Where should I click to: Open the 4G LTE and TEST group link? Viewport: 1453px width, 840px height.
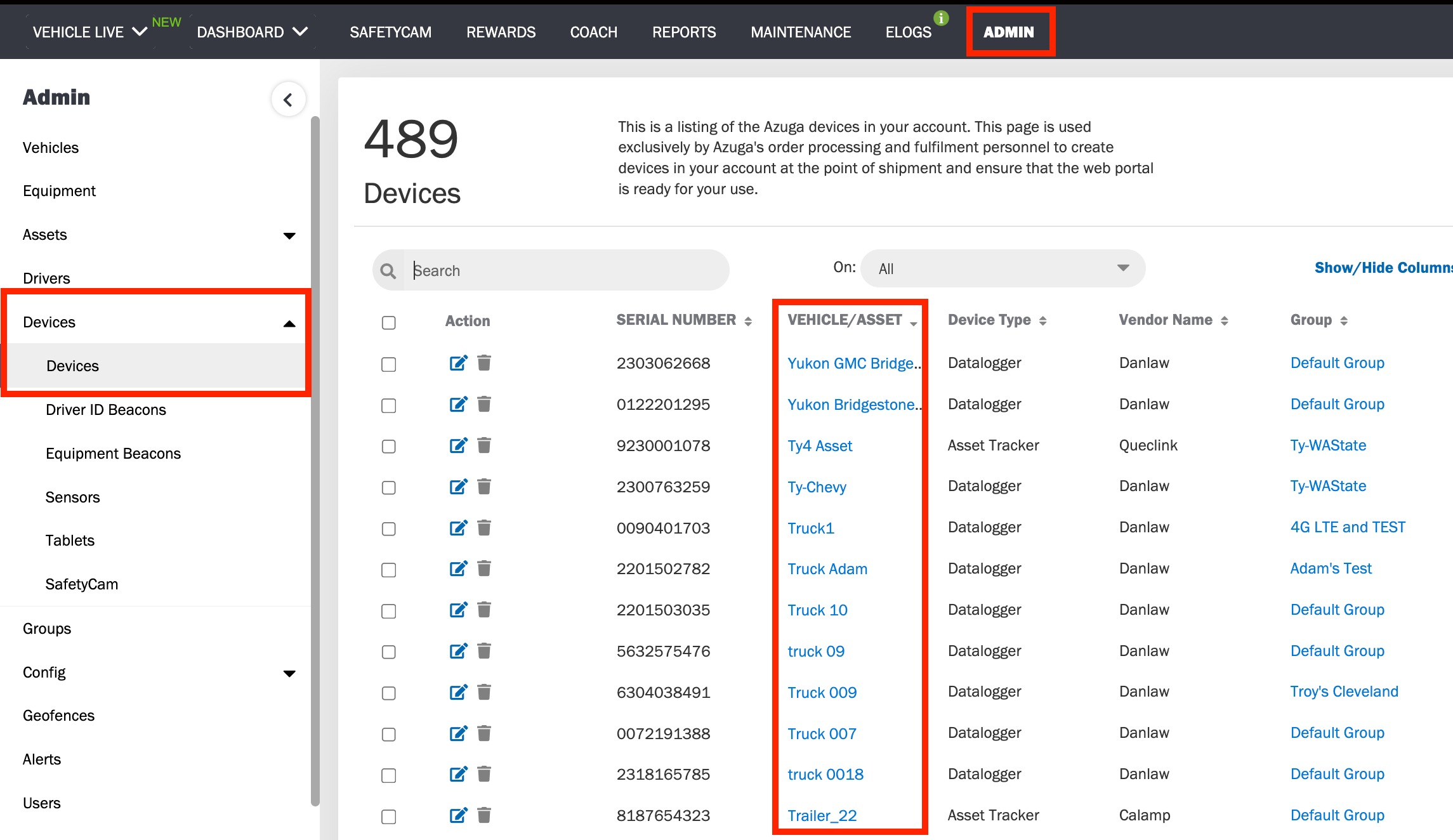(1348, 527)
